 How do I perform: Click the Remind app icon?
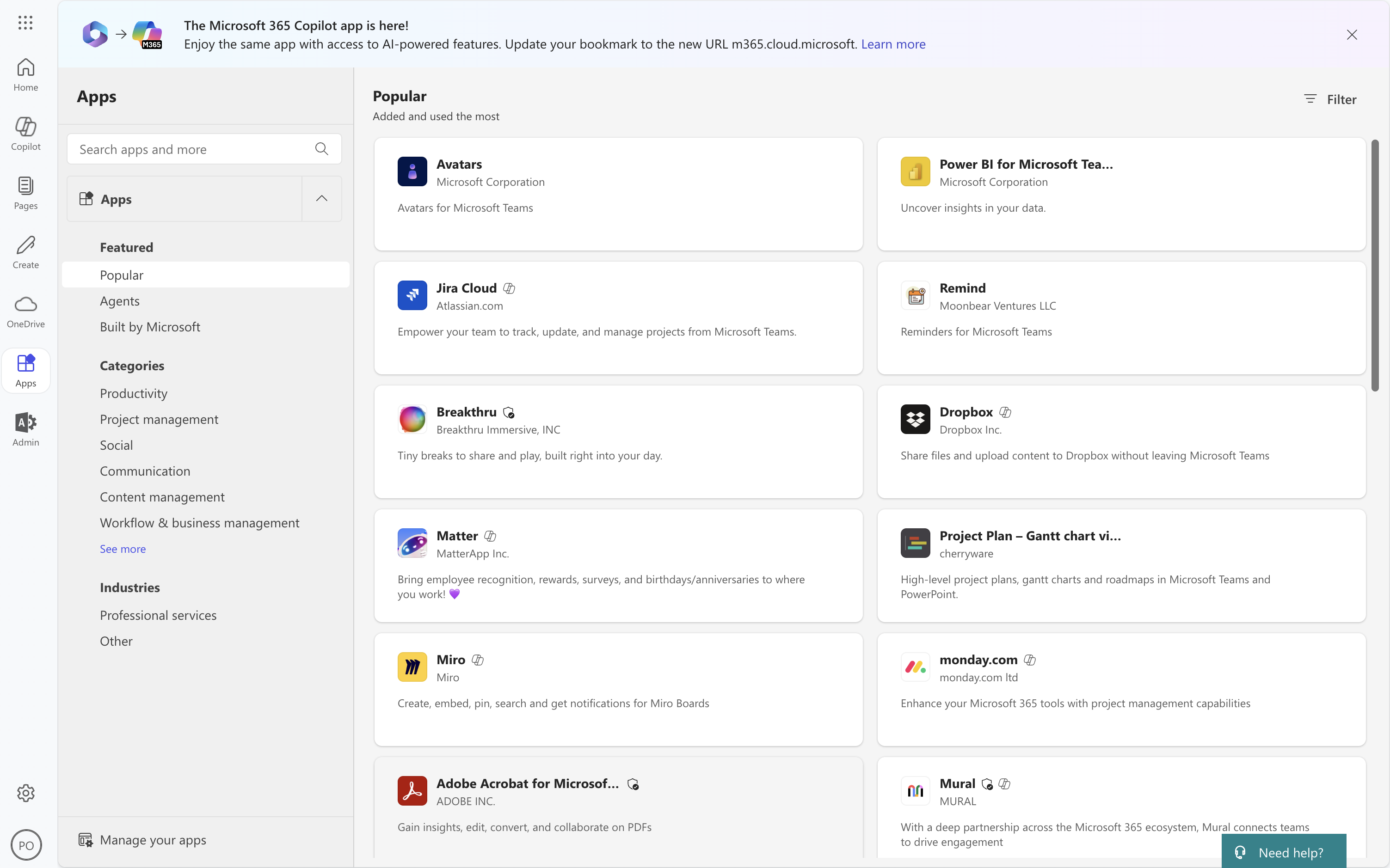[916, 296]
